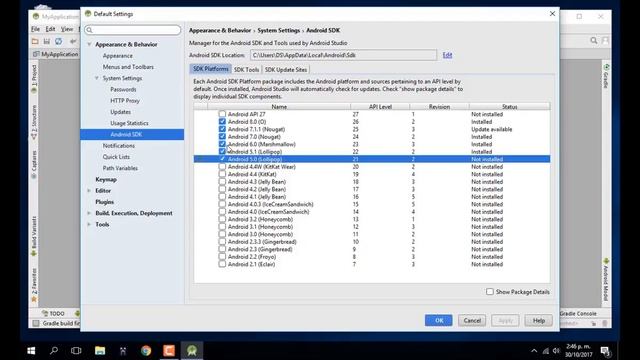Image resolution: width=640 pixels, height=360 pixels.
Task: Open the Captures side panel tab
Action: (x=34, y=164)
